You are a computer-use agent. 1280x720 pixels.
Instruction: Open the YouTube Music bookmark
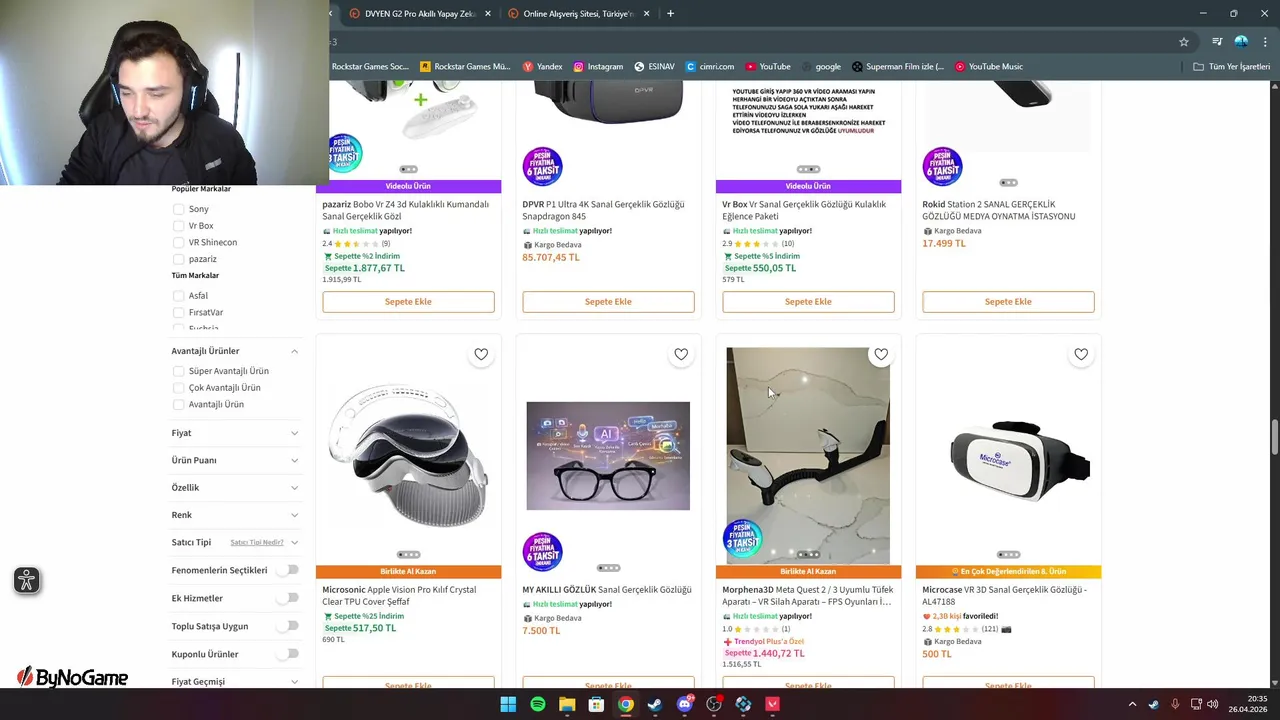[988, 66]
